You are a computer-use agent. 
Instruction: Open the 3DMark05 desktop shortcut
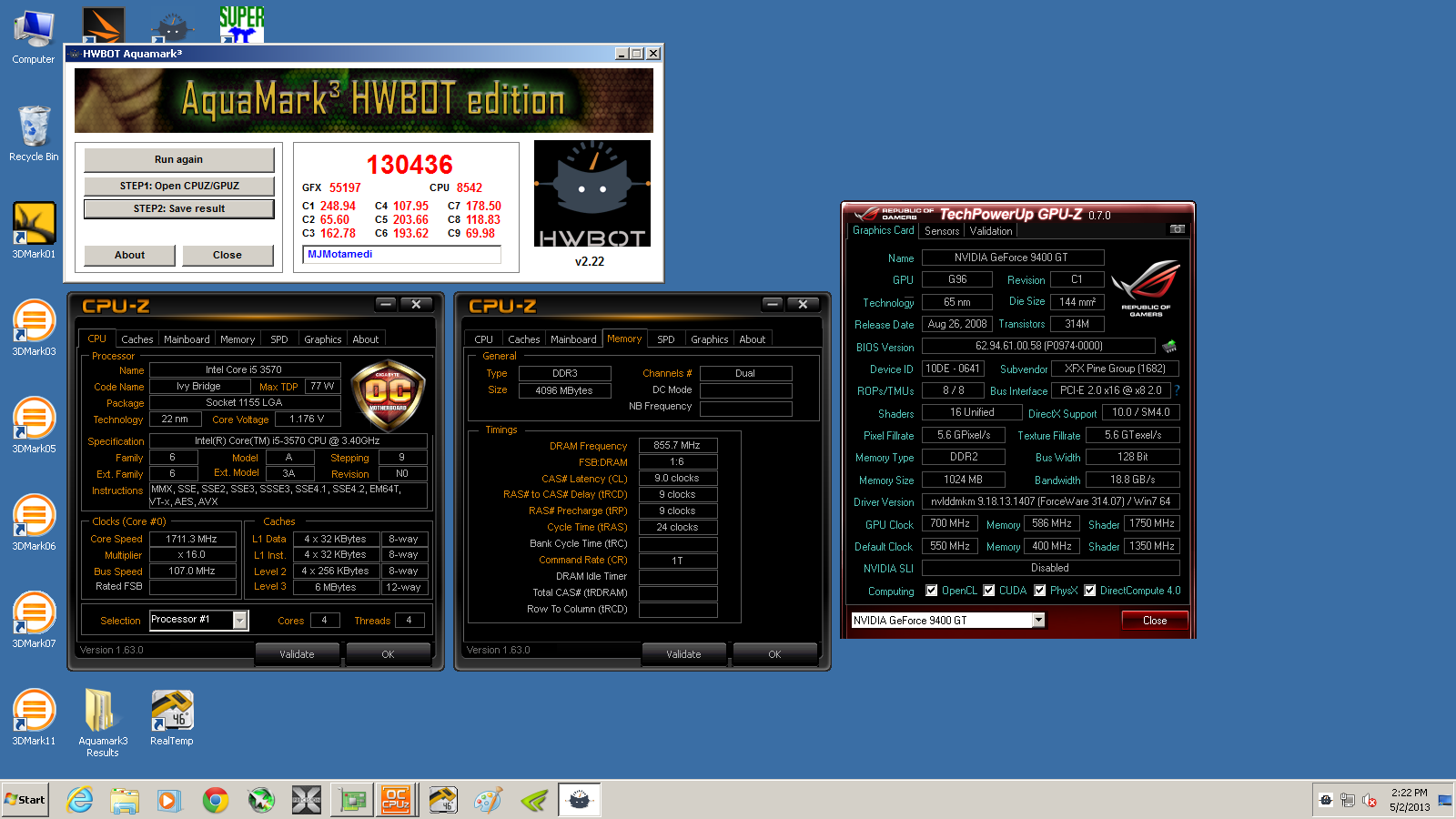pos(34,425)
